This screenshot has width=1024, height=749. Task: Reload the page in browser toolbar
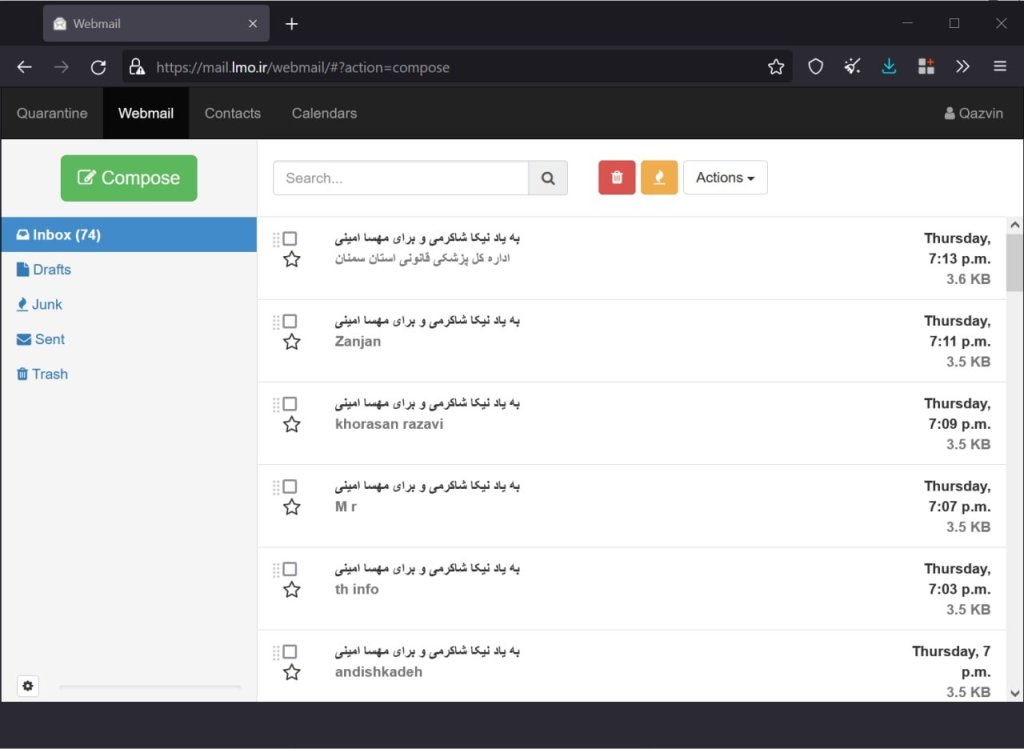click(98, 67)
